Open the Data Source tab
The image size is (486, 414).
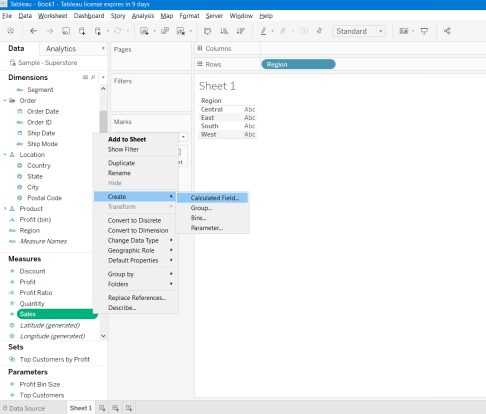point(24,408)
